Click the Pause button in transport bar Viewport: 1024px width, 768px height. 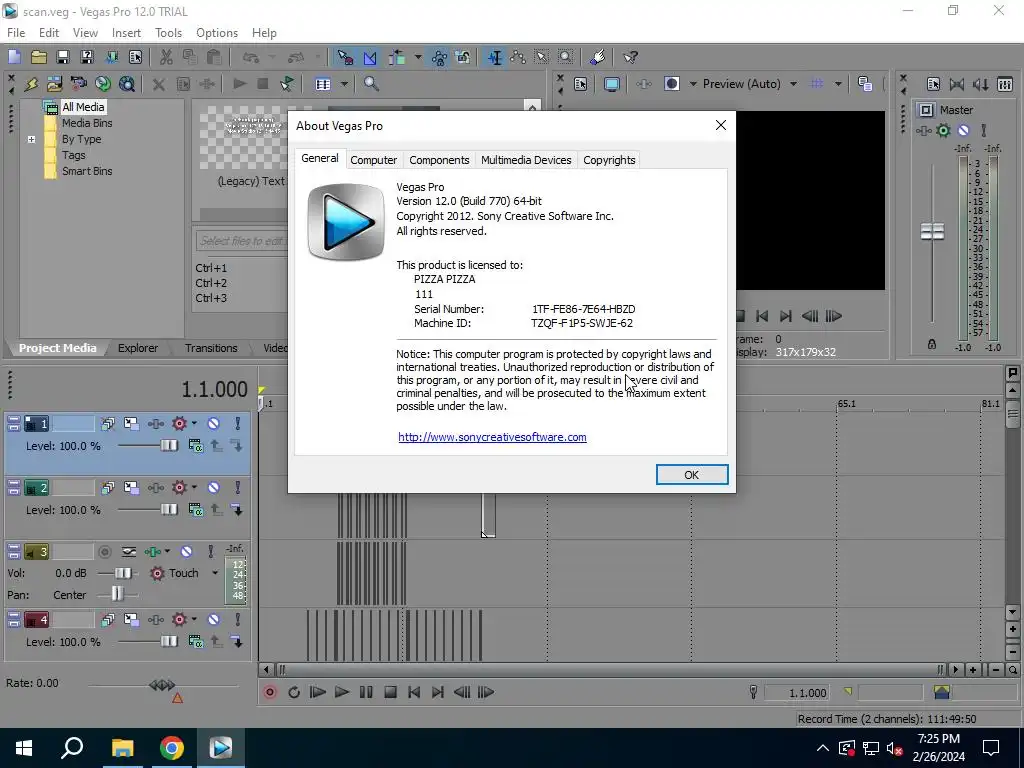tap(366, 692)
